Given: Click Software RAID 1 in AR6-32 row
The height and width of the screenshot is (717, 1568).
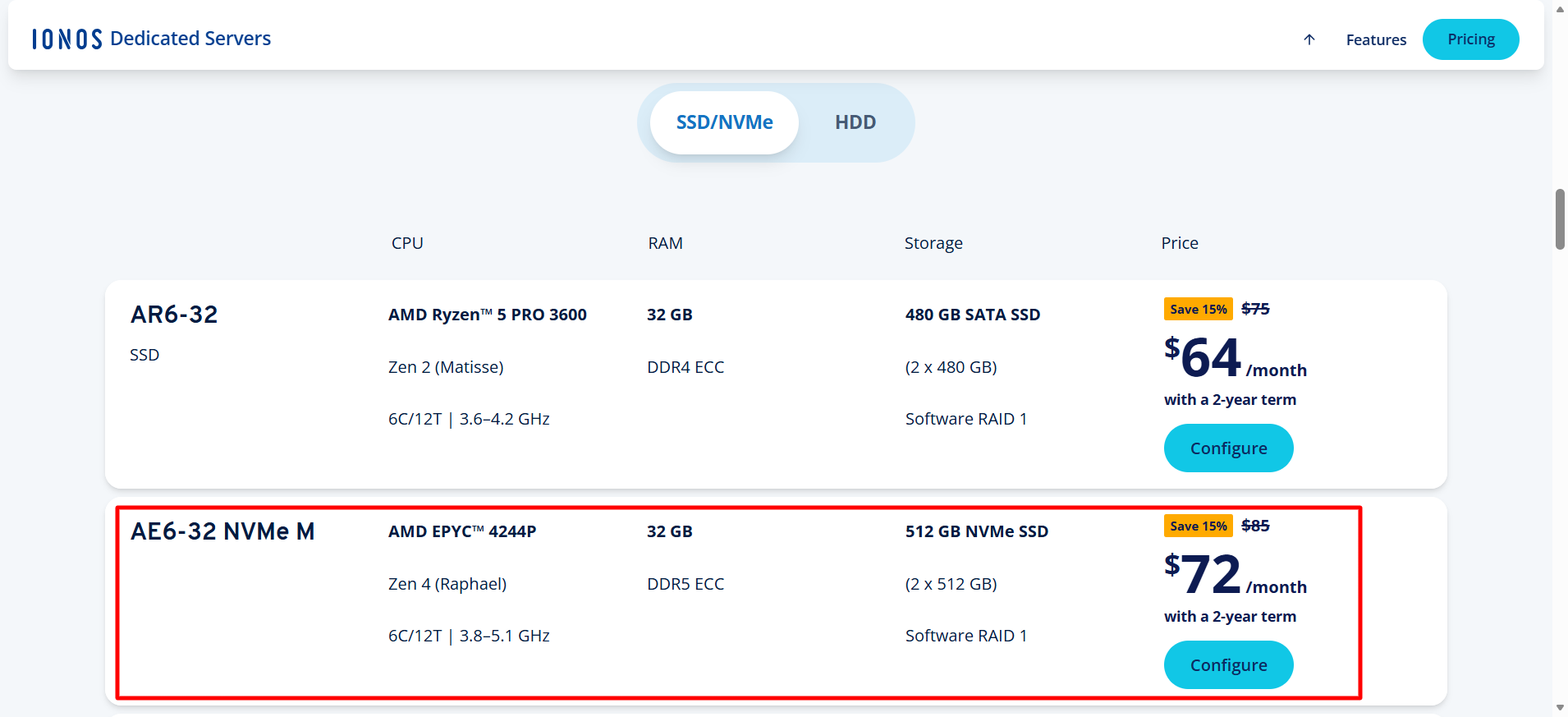Looking at the screenshot, I should coord(966,419).
